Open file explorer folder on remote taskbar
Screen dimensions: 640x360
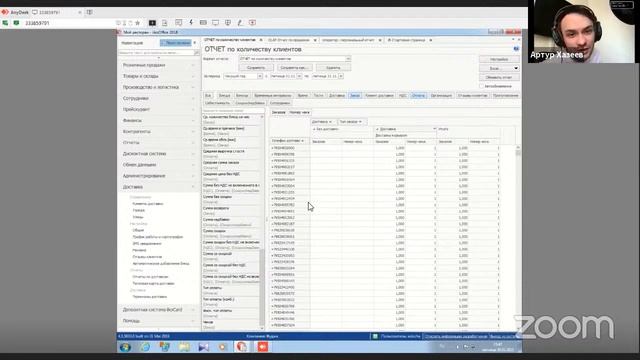pyautogui.click(x=184, y=347)
